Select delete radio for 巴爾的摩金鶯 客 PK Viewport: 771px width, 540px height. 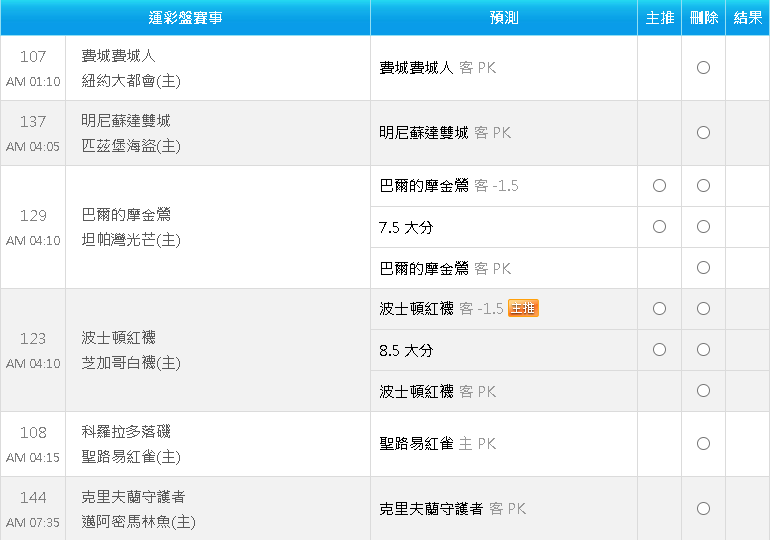[703, 268]
